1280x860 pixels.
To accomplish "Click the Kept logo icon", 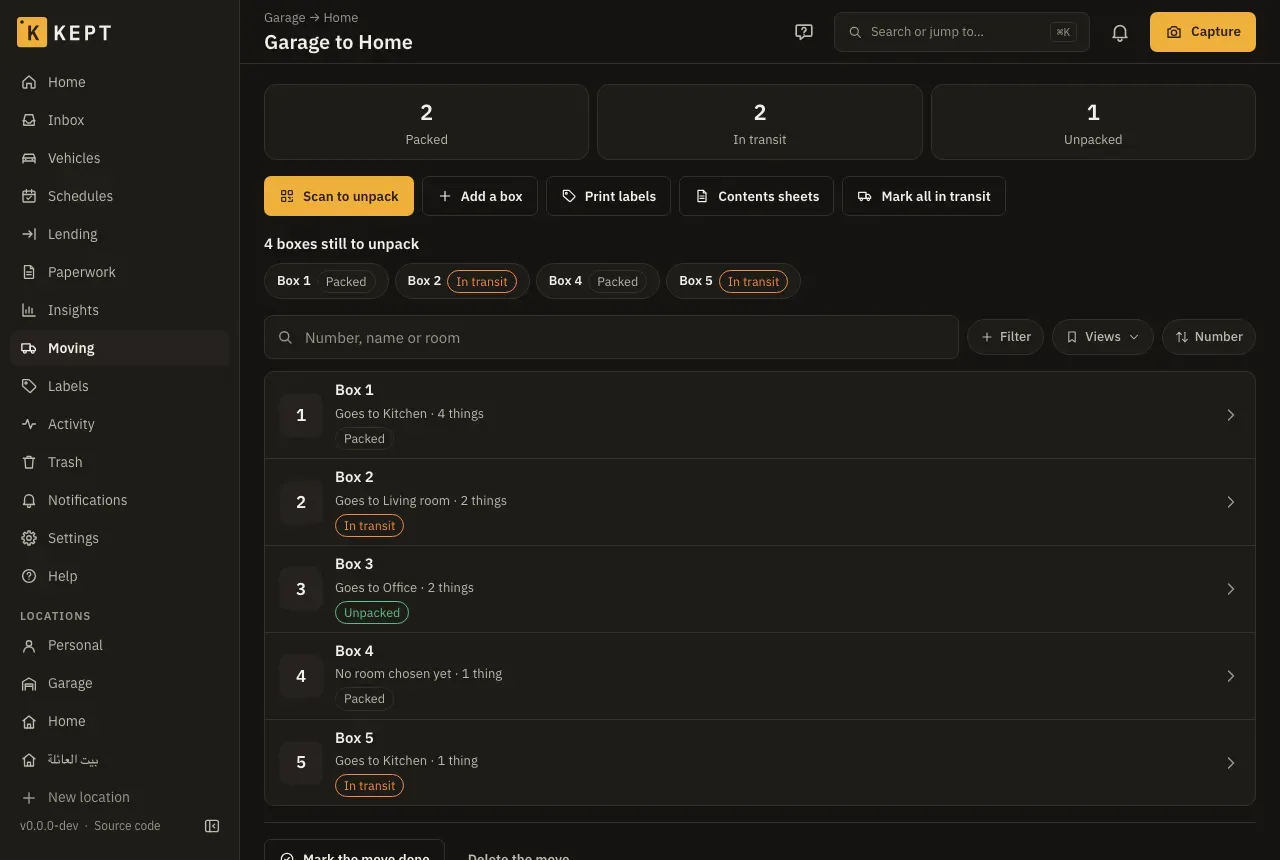I will (32, 32).
